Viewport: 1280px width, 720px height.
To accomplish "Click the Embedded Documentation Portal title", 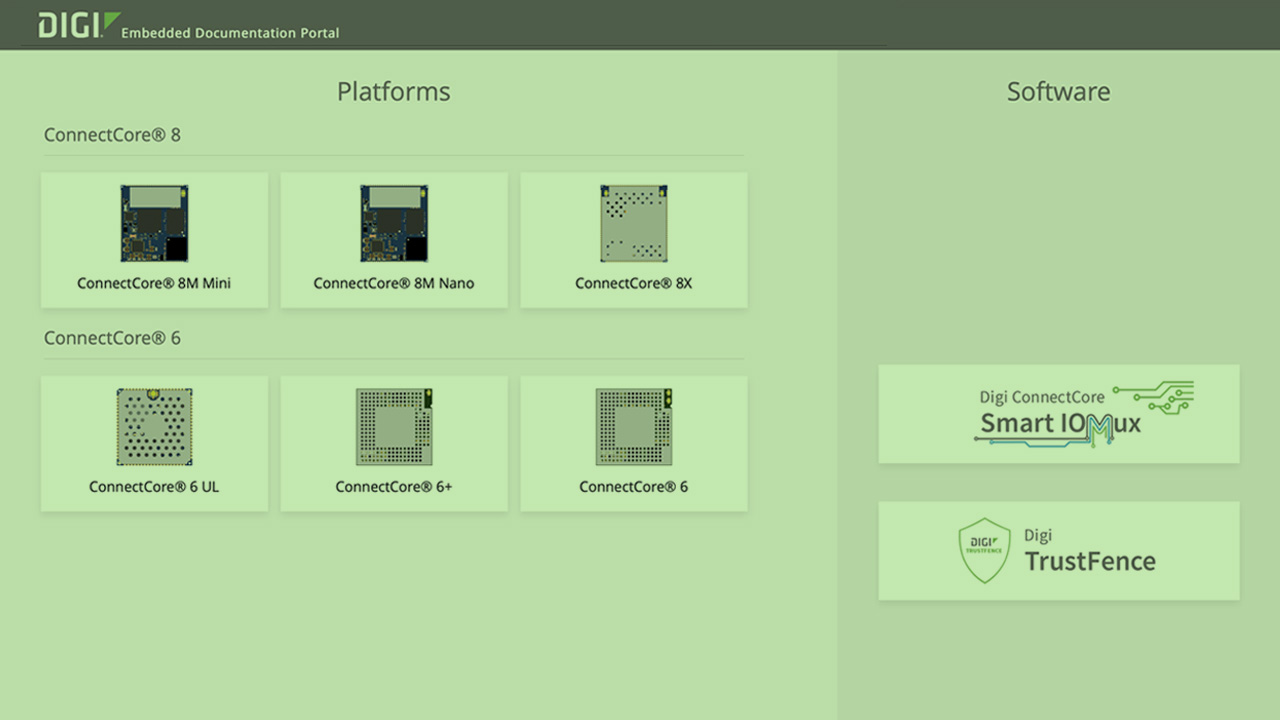I will 230,33.
